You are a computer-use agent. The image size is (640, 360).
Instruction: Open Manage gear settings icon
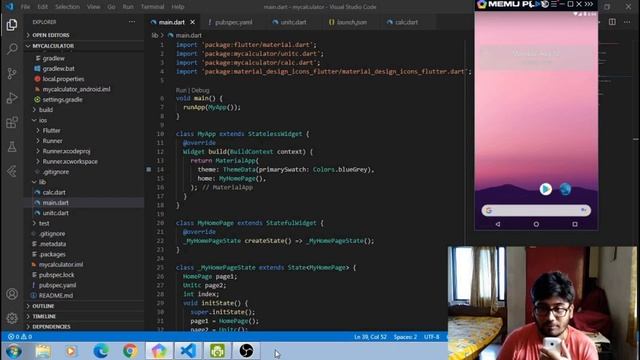pos(12,318)
